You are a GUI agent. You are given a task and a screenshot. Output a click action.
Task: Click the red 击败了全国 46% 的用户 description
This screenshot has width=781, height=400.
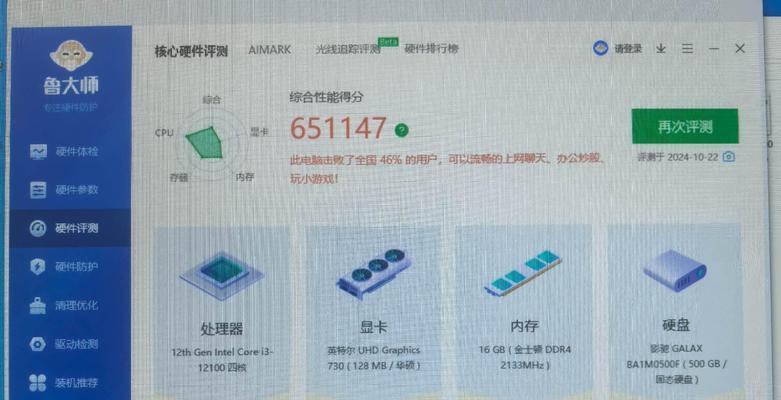(448, 168)
